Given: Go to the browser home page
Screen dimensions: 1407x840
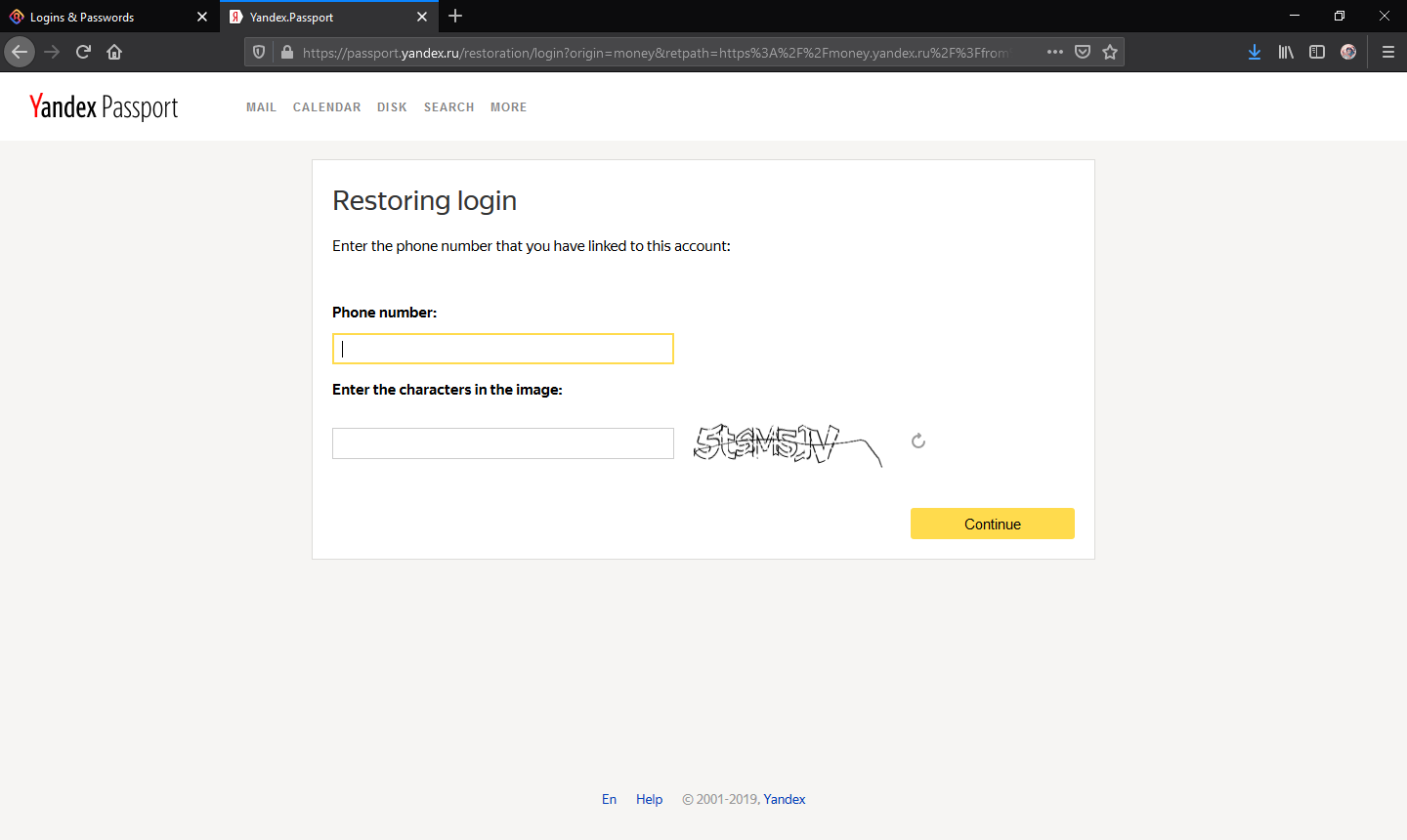Looking at the screenshot, I should (114, 52).
